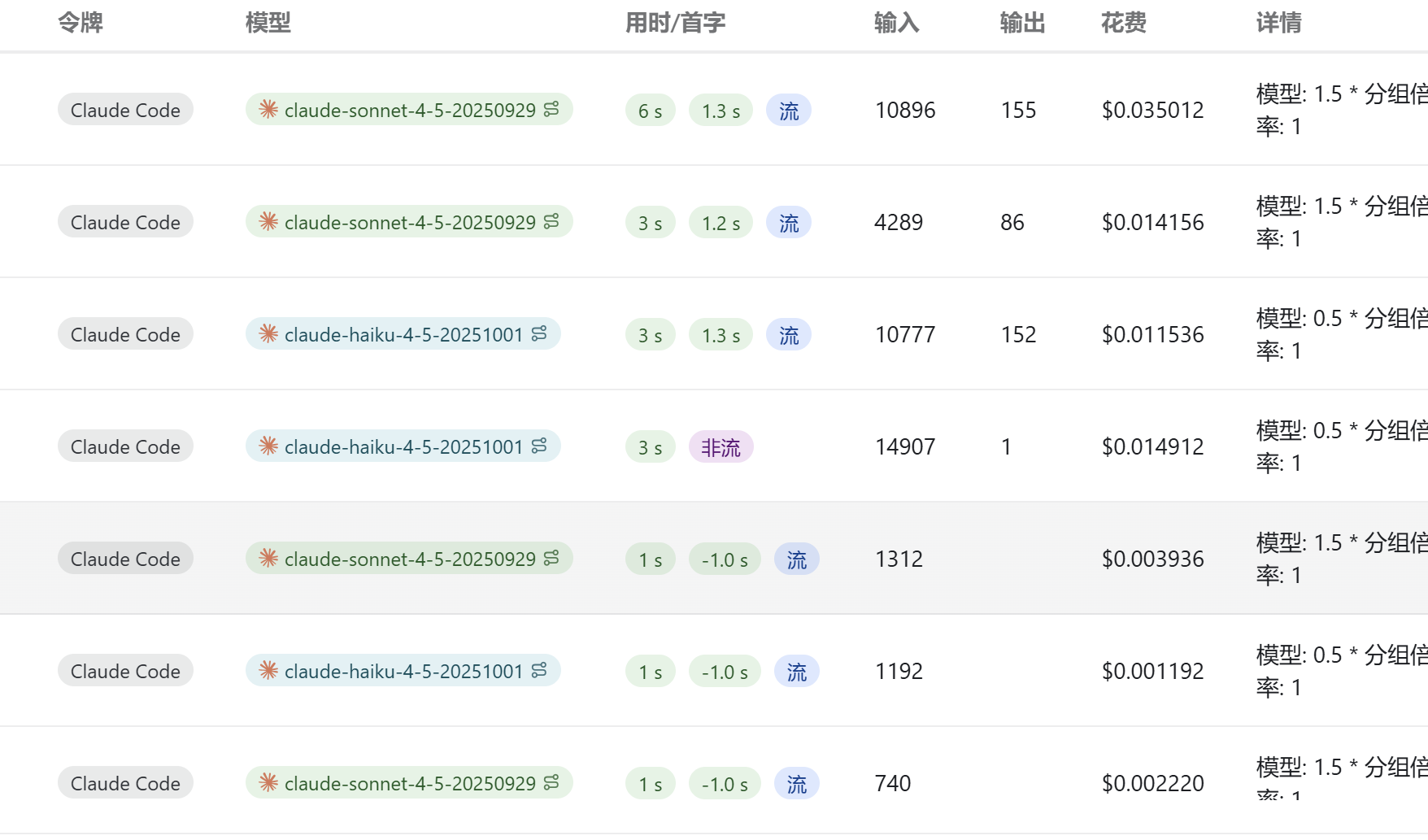Click cost value $0.014912
1428x840 pixels.
coord(1153,446)
